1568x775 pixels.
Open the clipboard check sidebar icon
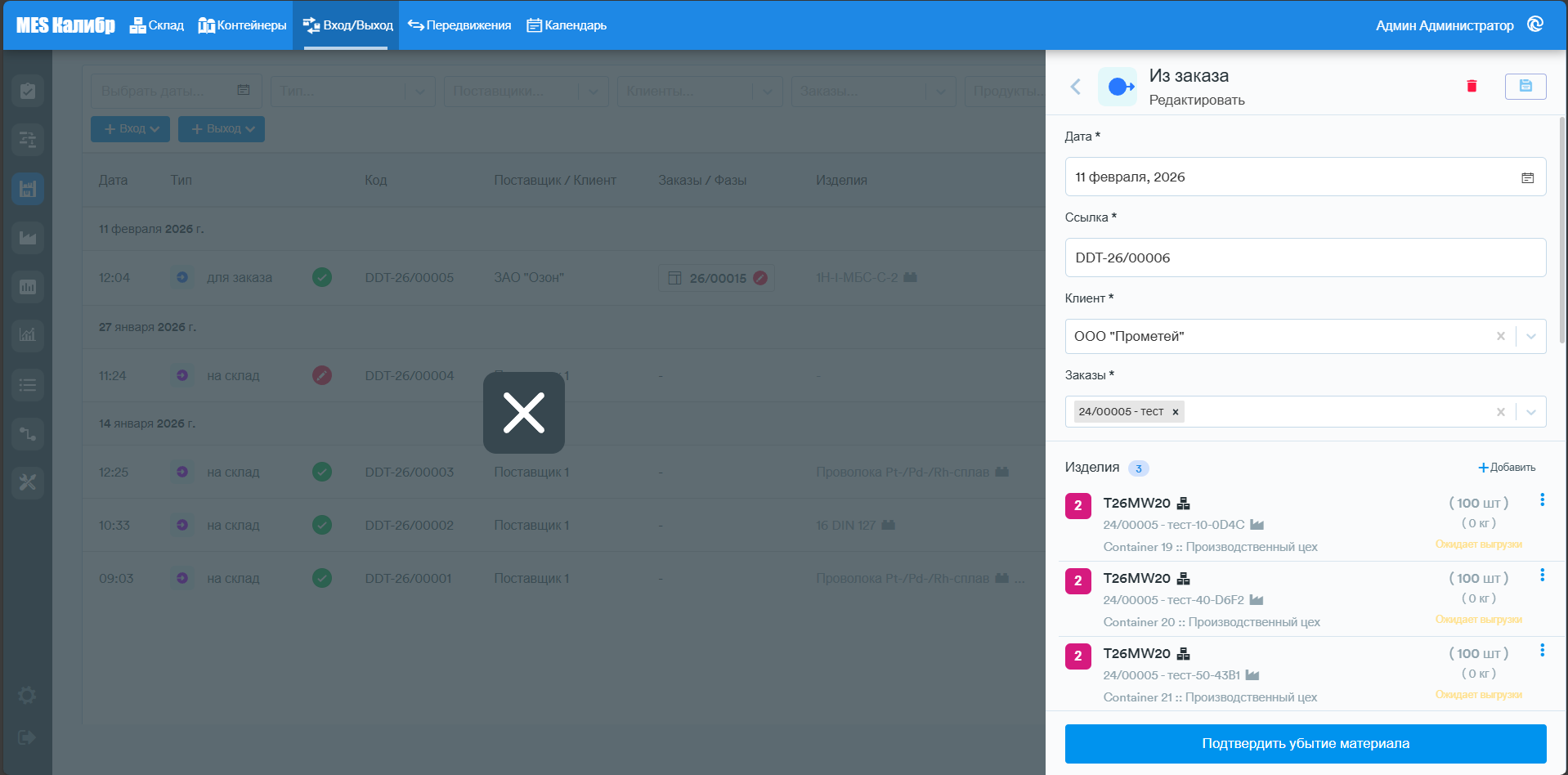[x=28, y=91]
